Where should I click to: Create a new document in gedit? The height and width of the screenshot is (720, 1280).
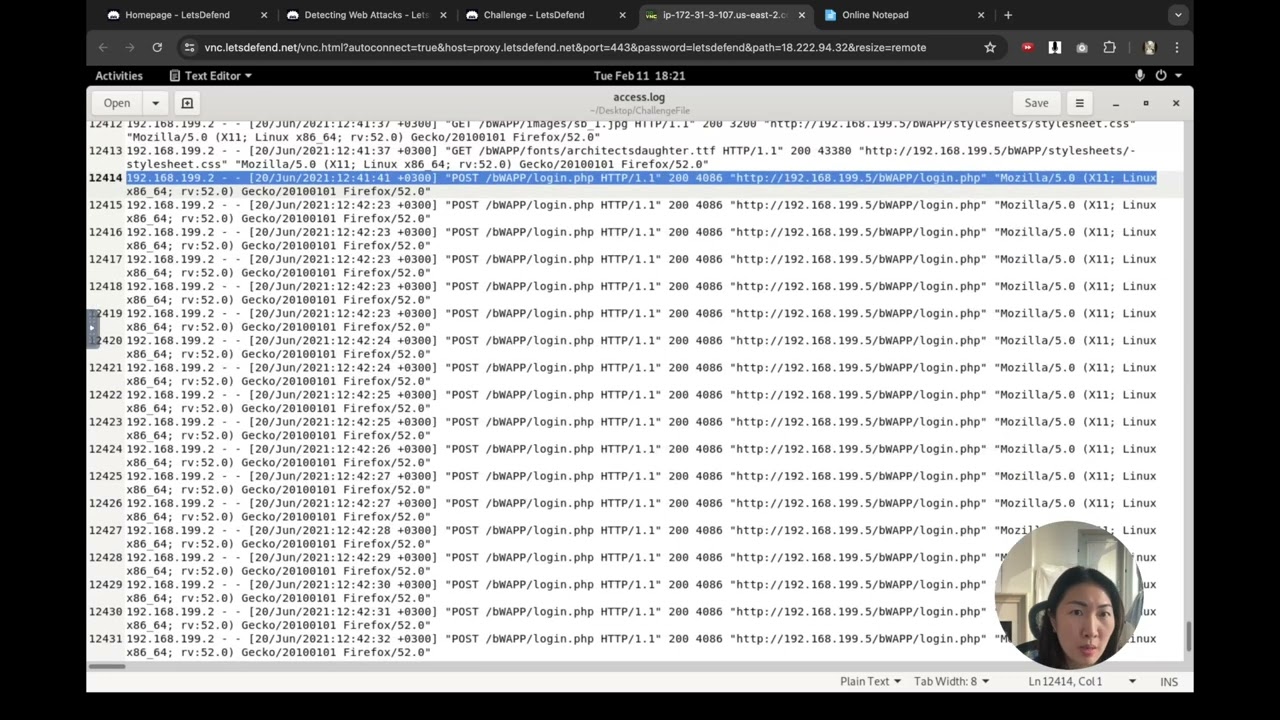[187, 103]
